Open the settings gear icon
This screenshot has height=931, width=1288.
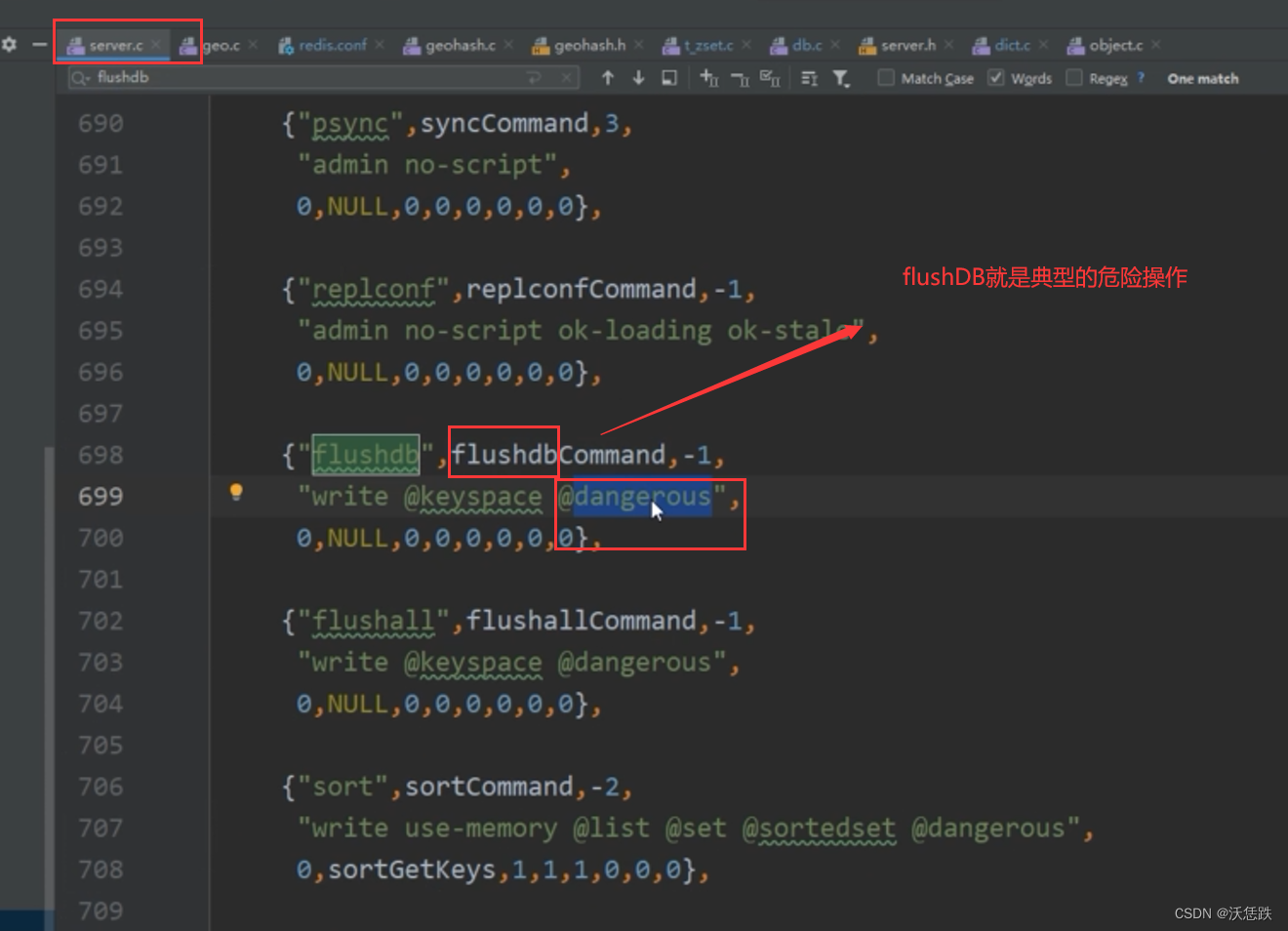(x=9, y=44)
